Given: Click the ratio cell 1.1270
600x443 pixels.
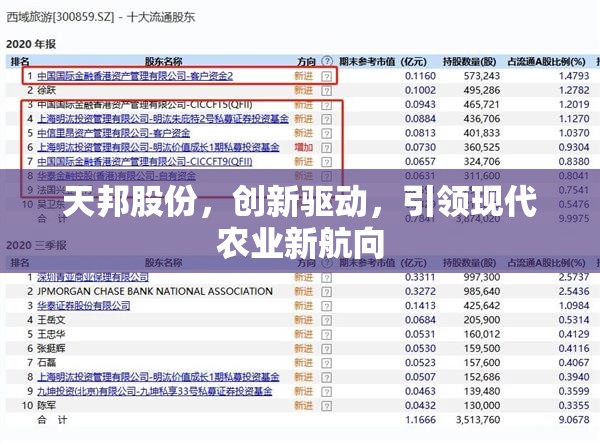Looking at the screenshot, I should coord(574,119).
